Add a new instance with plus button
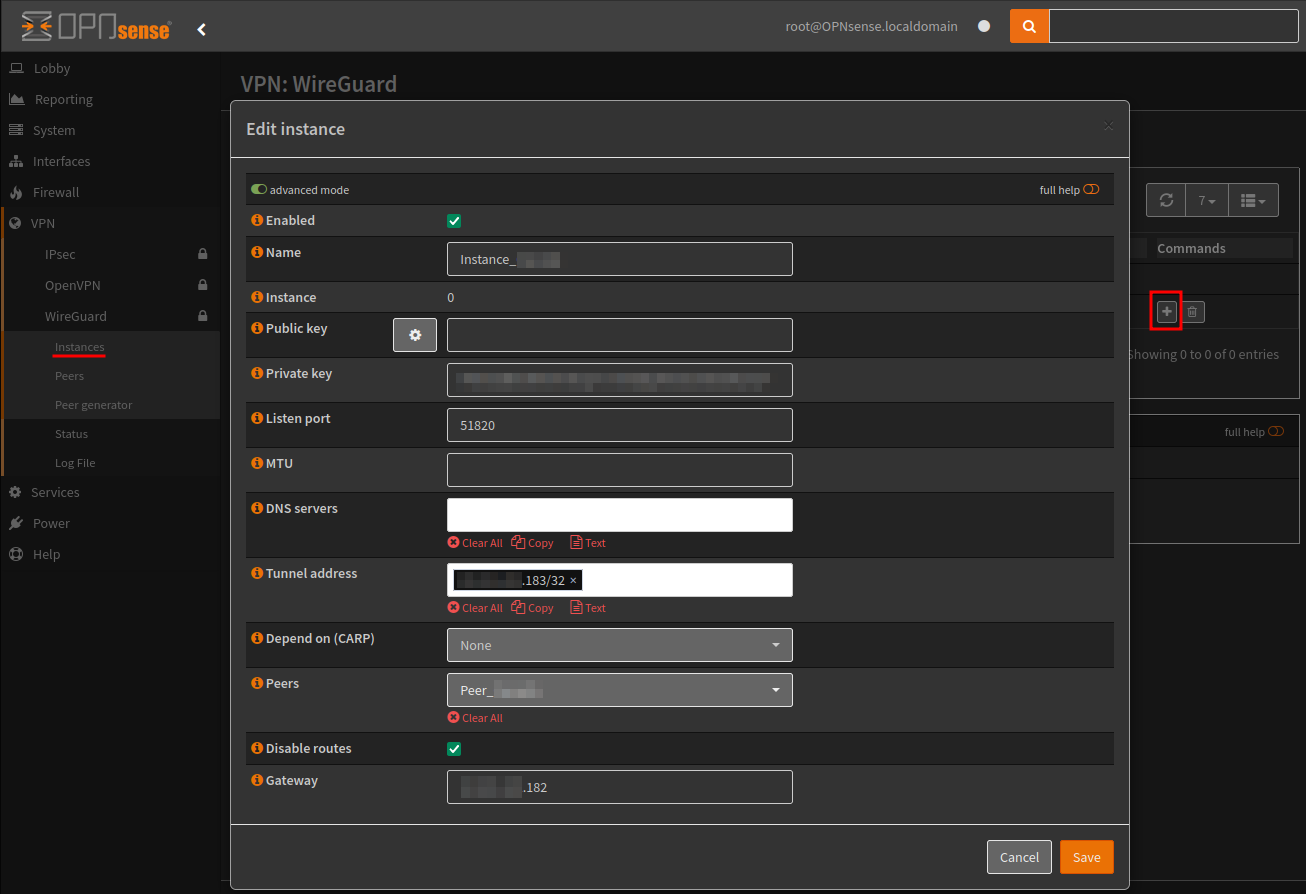This screenshot has height=894, width=1306. [x=1166, y=312]
